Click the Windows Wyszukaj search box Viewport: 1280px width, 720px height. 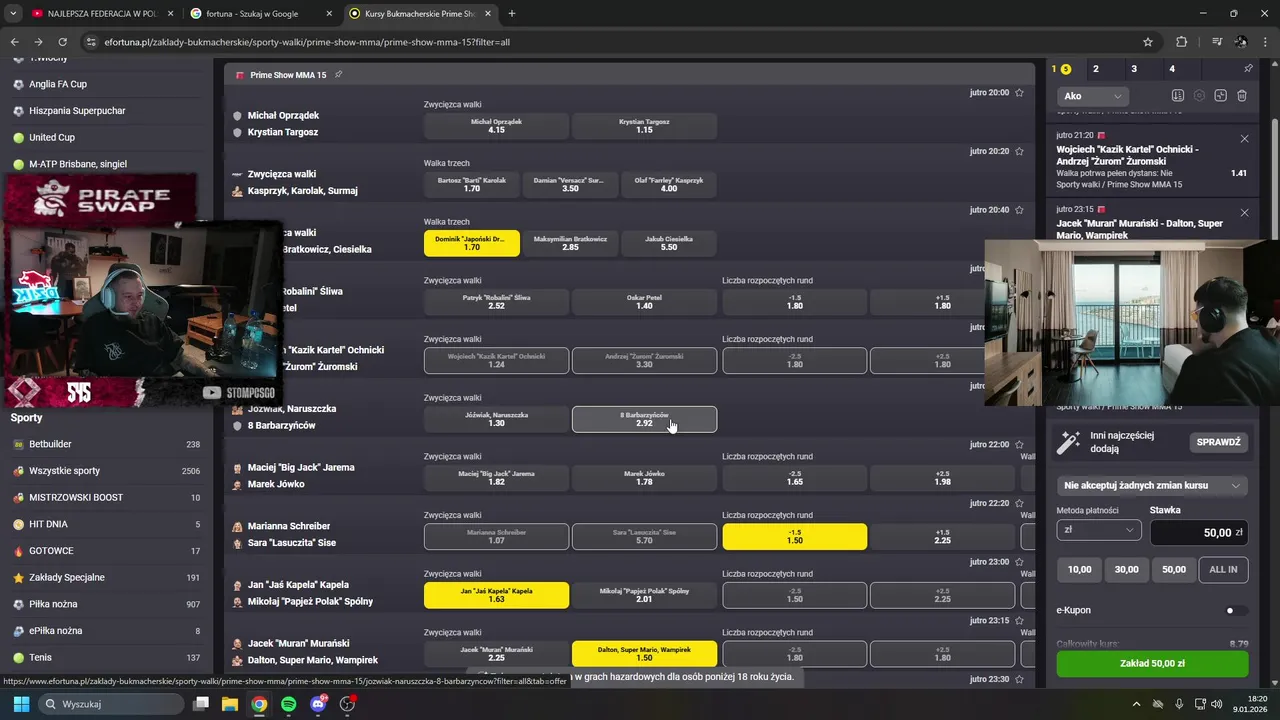110,704
